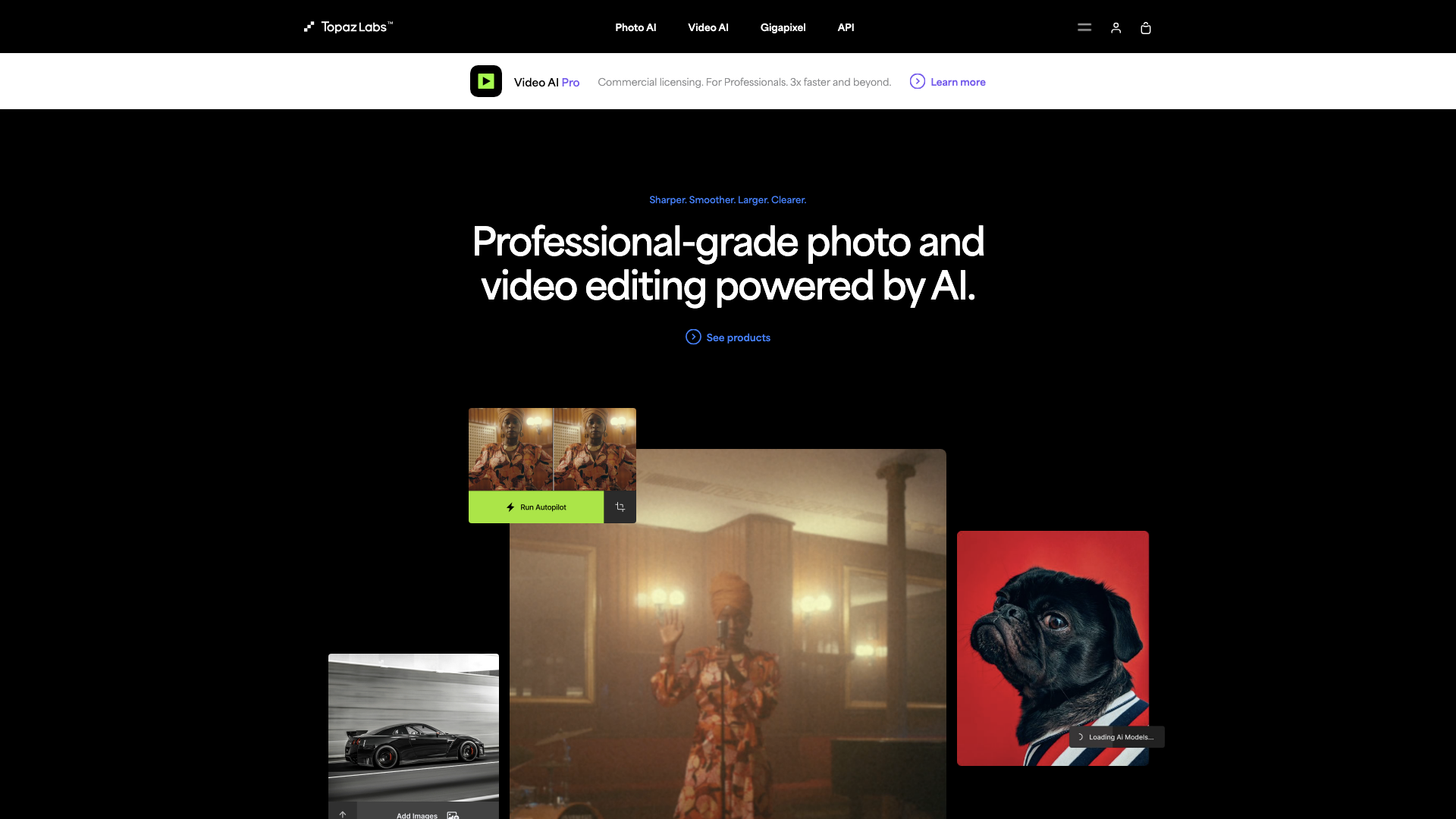
Task: Click the Photo AI navigation tab
Action: point(635,27)
